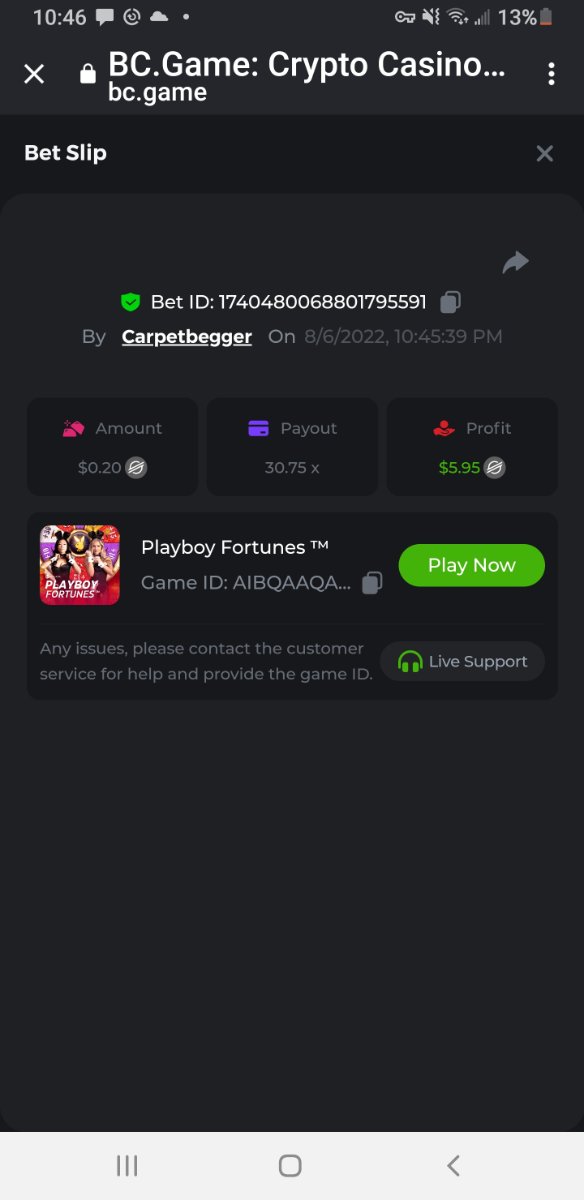
Task: Close the Bet Slip panel
Action: (545, 153)
